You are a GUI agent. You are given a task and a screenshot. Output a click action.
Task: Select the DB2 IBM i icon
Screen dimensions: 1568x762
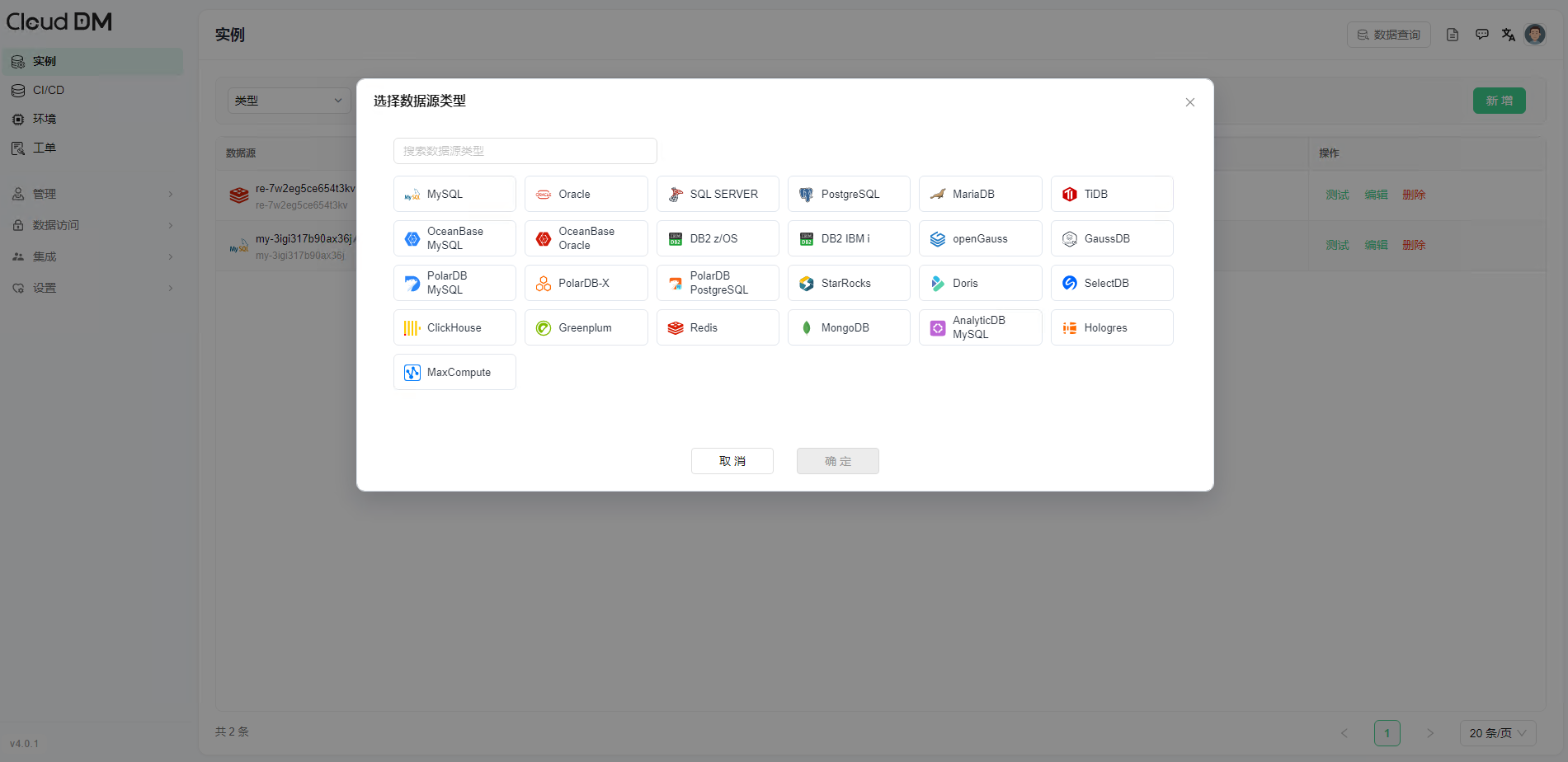pos(807,239)
